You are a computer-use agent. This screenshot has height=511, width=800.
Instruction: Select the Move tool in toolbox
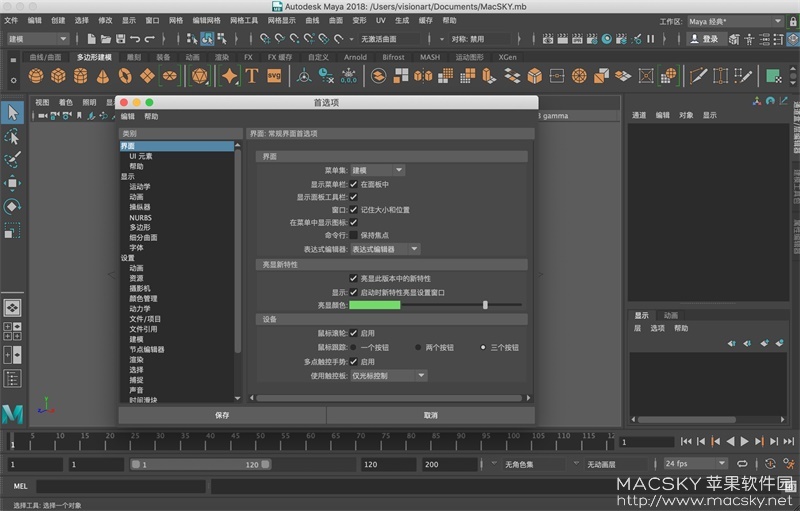pyautogui.click(x=12, y=183)
